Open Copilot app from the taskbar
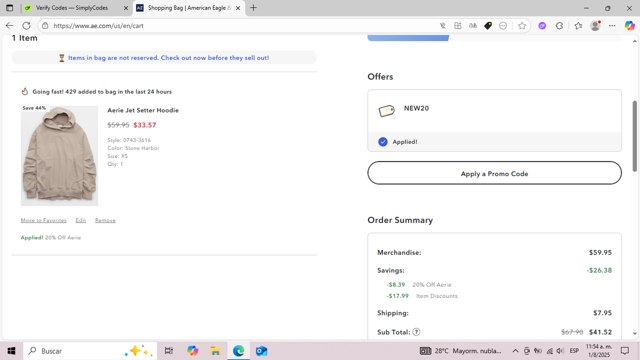 click(x=193, y=351)
